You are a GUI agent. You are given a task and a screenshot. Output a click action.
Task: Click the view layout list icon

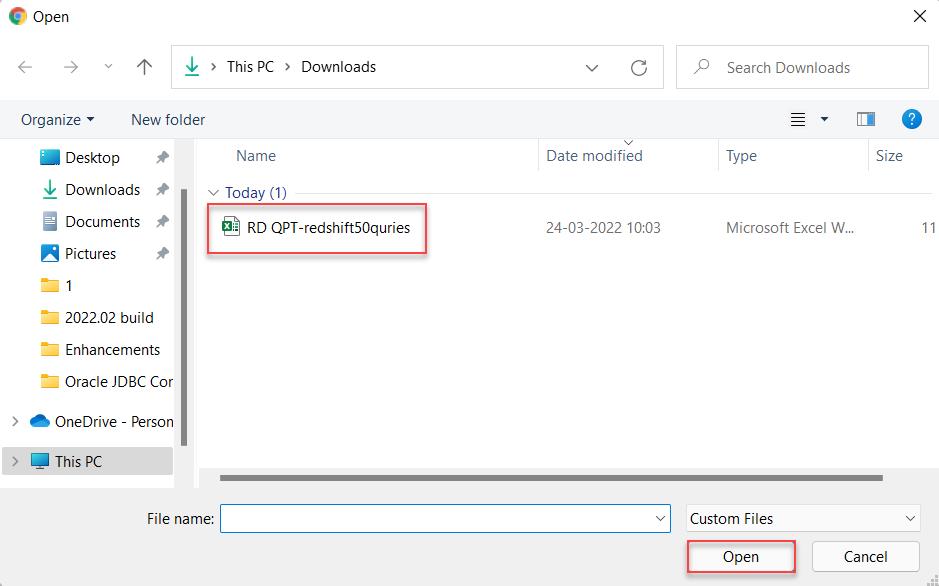pos(798,120)
